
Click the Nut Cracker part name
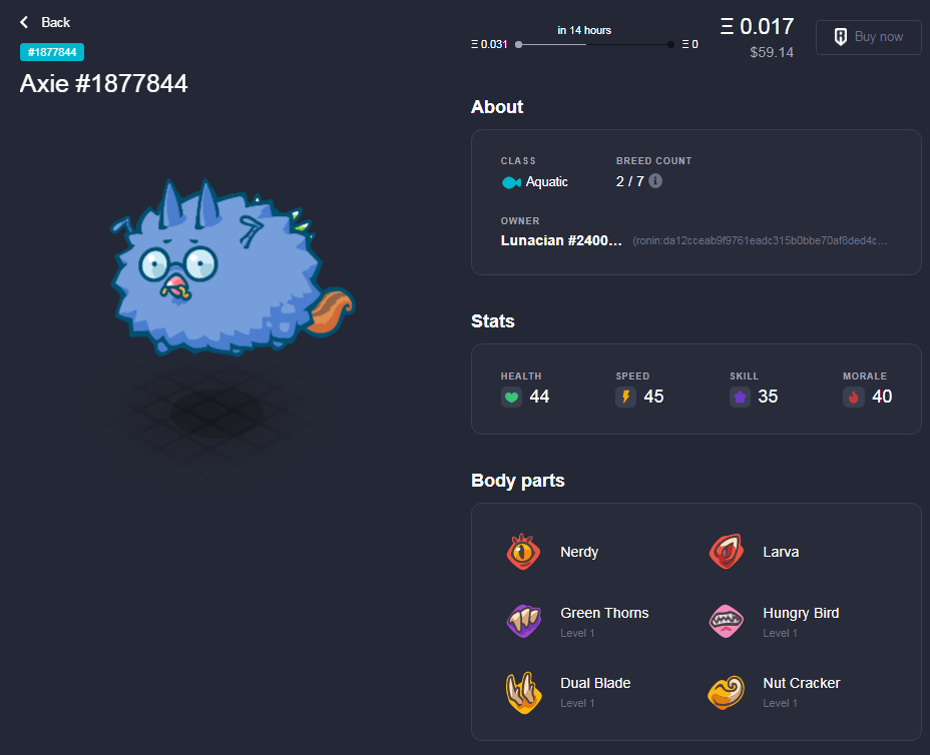click(801, 683)
